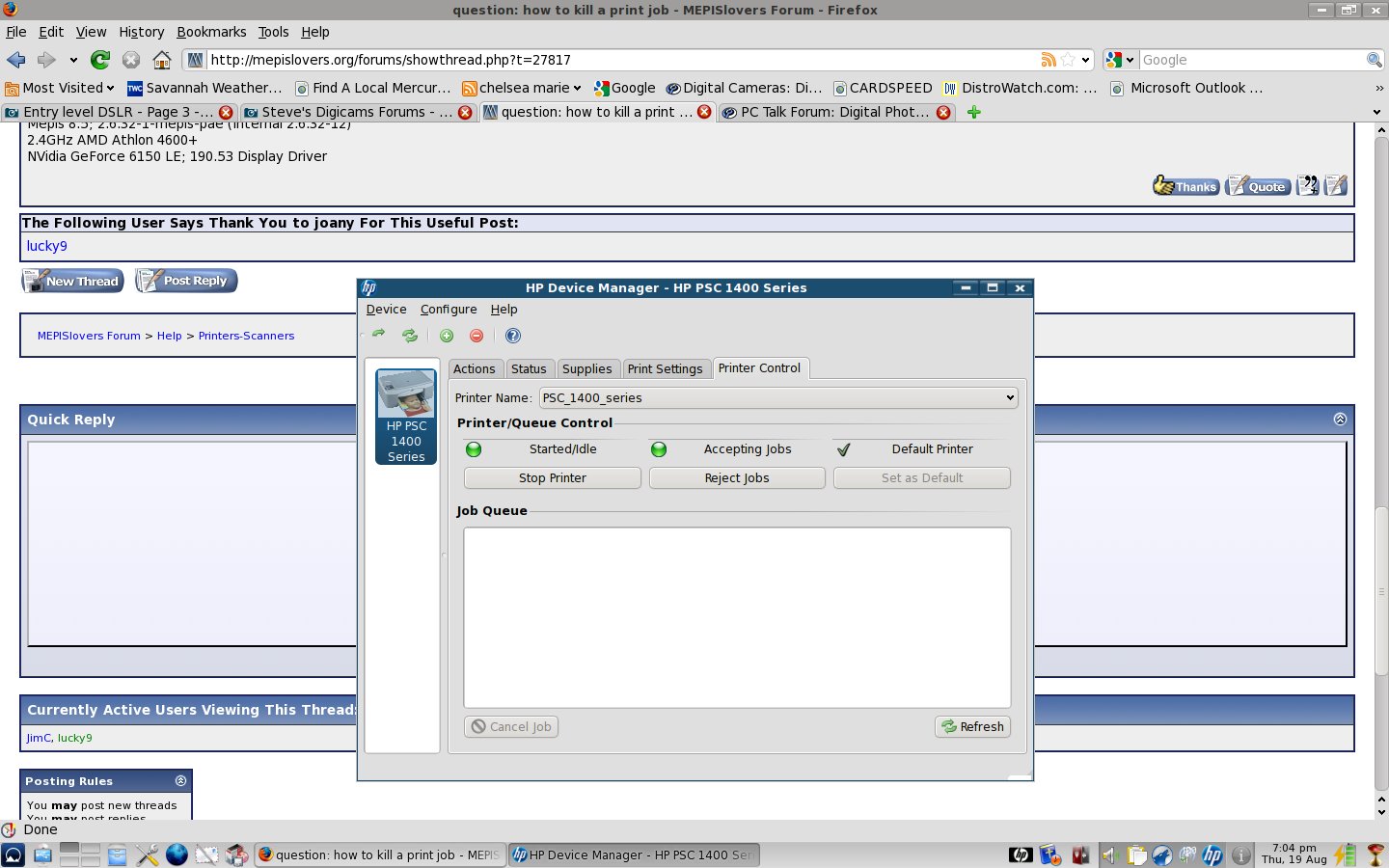
Task: Go back with Firefox back arrow
Action: pos(16,60)
